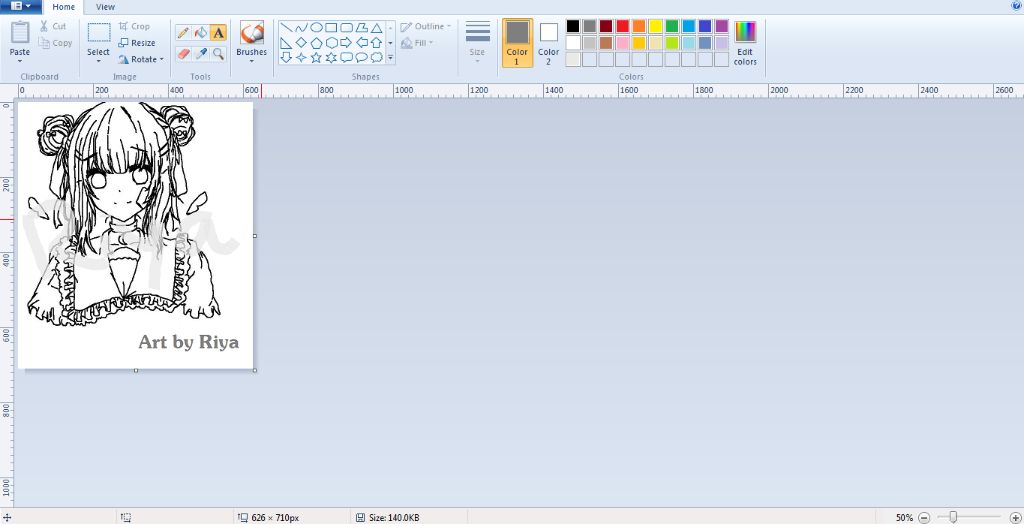Pick the green color swatch

tap(672, 26)
